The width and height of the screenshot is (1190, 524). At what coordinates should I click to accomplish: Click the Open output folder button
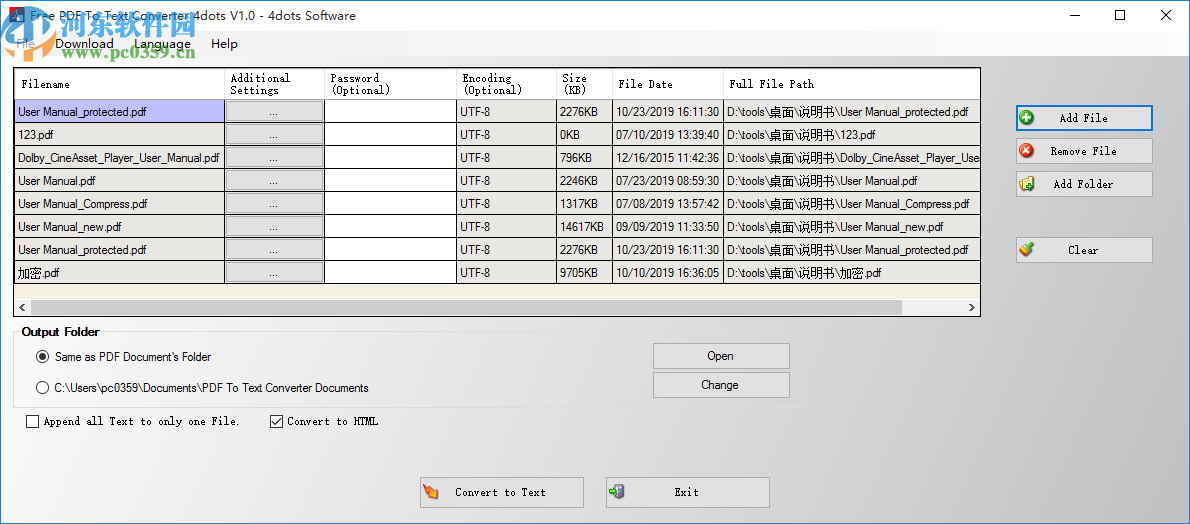(x=721, y=355)
